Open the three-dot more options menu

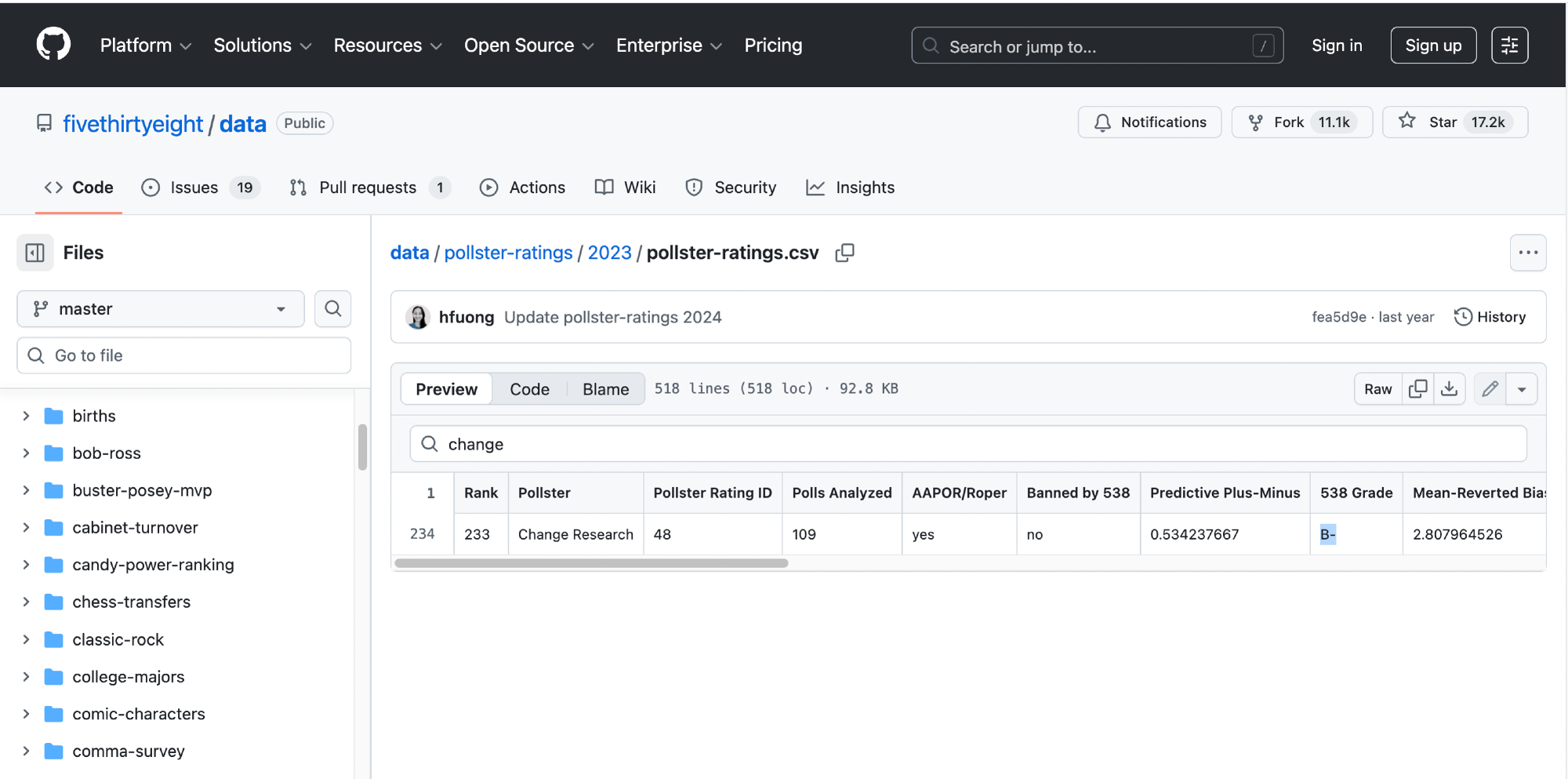click(x=1527, y=253)
